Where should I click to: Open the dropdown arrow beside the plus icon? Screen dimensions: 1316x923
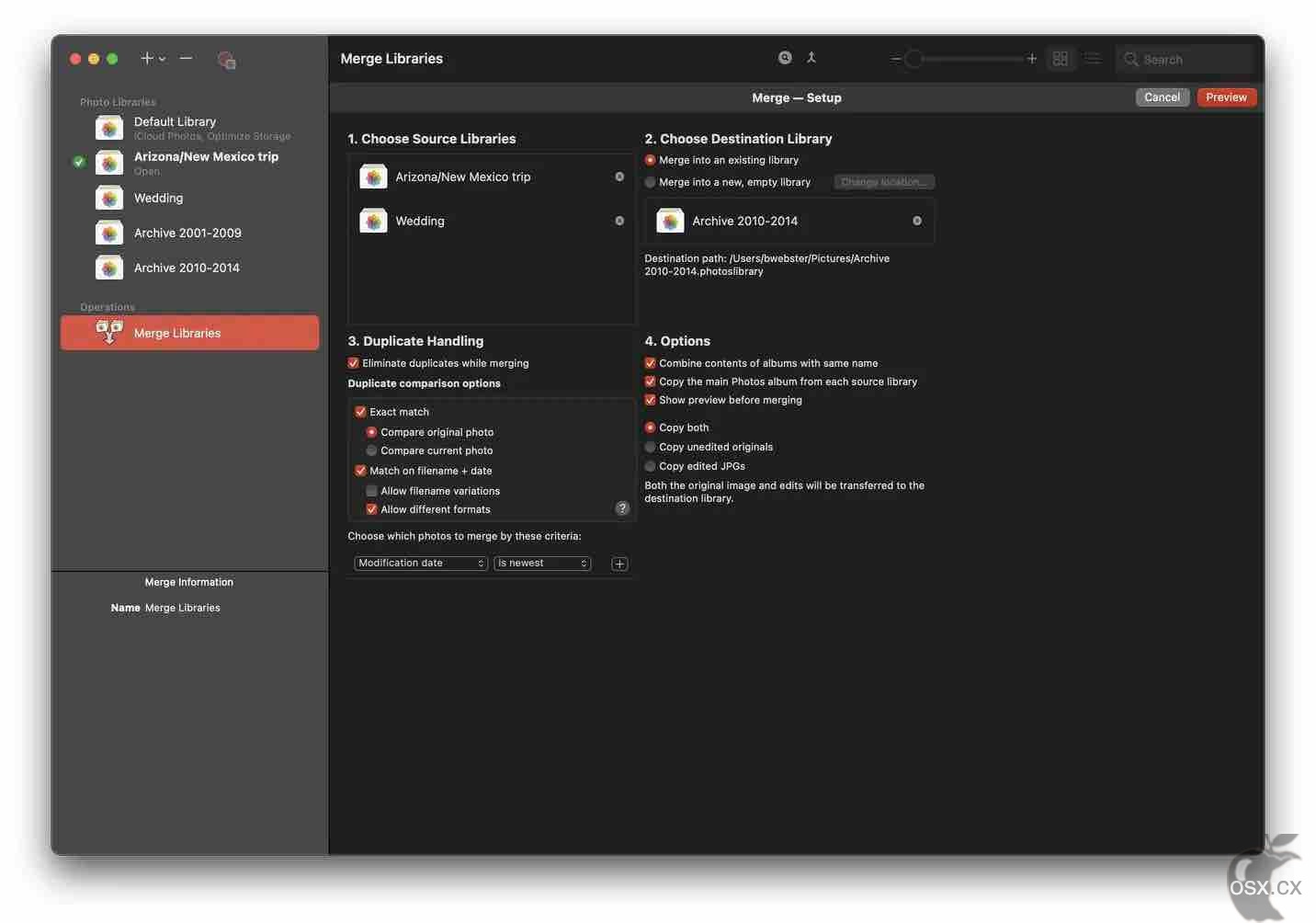[x=163, y=59]
